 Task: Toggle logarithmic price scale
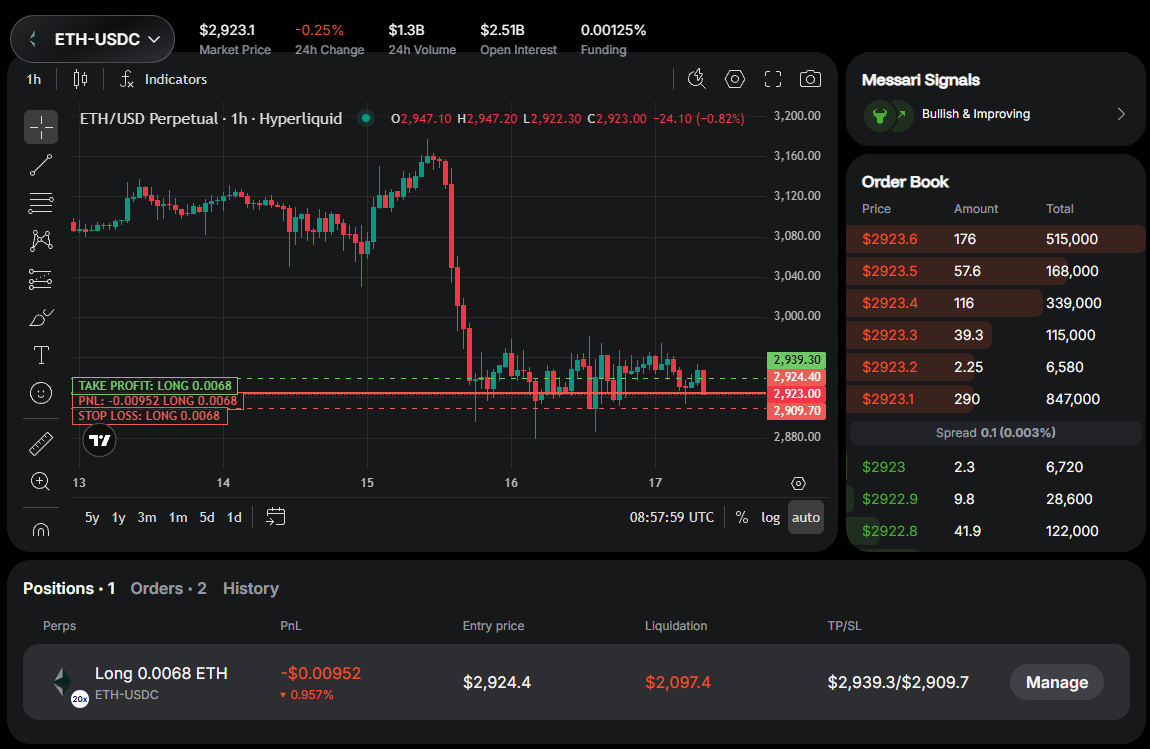coord(770,517)
